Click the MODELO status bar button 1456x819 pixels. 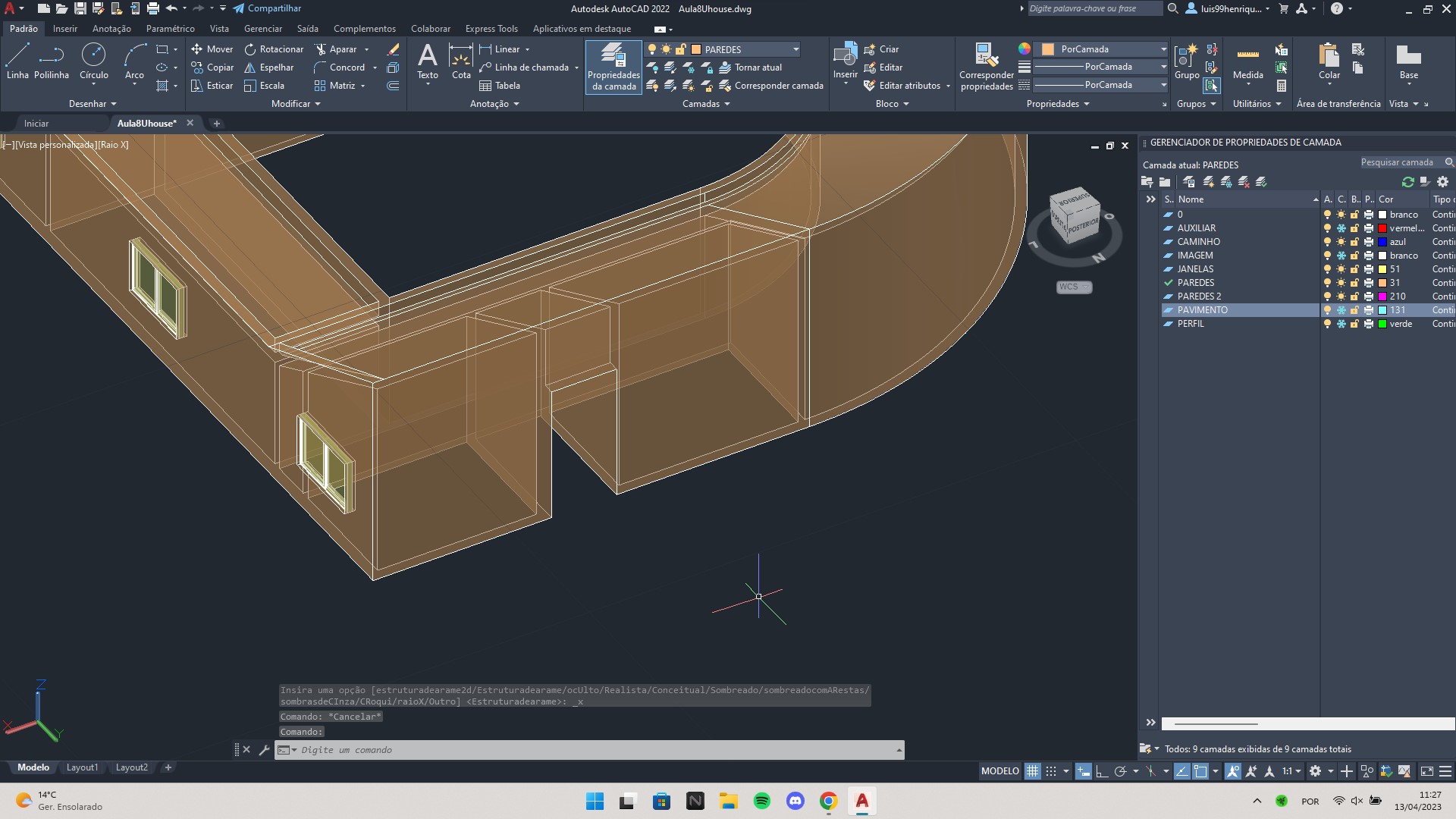point(999,771)
